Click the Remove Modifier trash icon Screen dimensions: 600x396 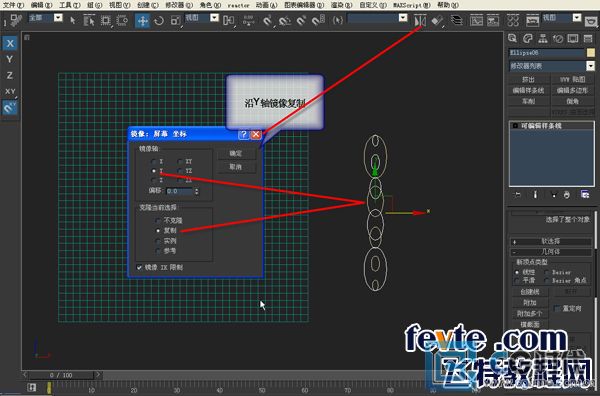point(567,195)
